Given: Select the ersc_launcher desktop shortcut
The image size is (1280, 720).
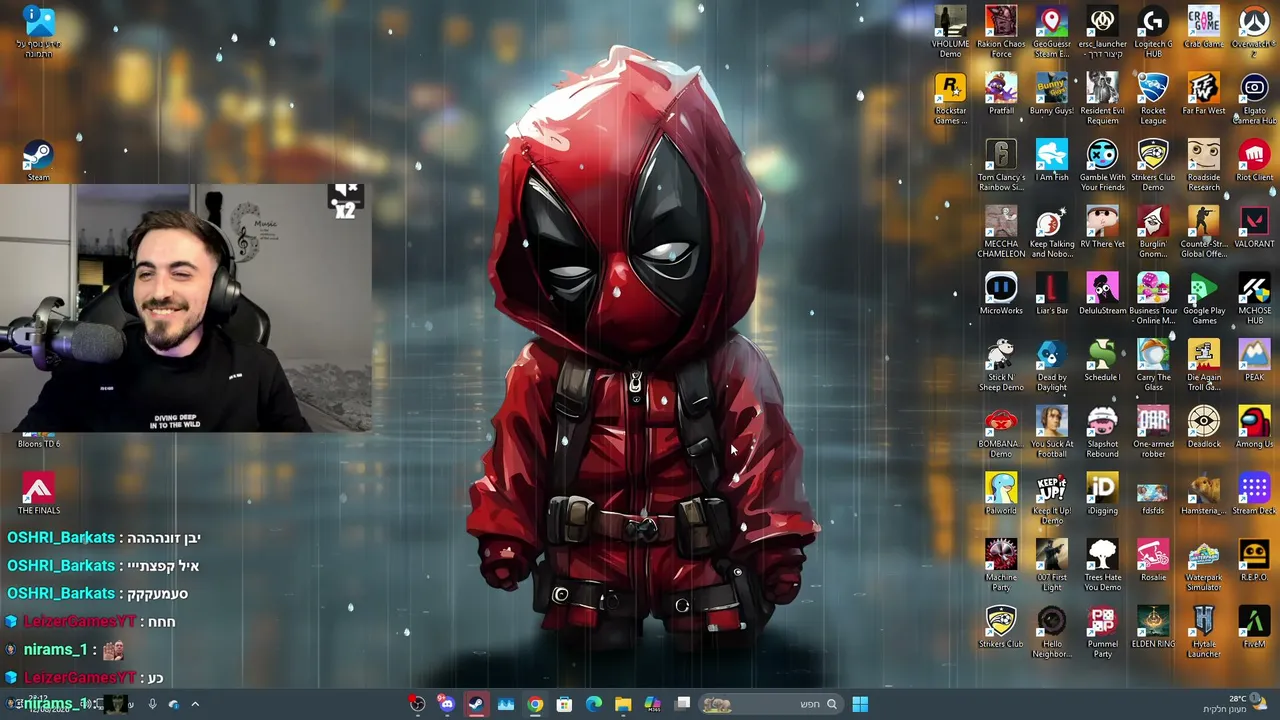Looking at the screenshot, I should point(1102,31).
